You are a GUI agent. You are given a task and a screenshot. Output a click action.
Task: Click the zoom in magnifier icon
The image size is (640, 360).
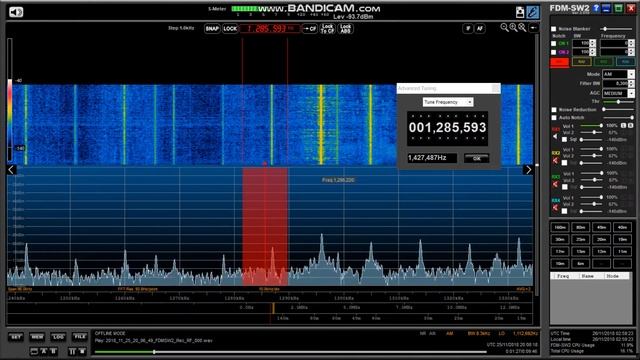[513, 27]
